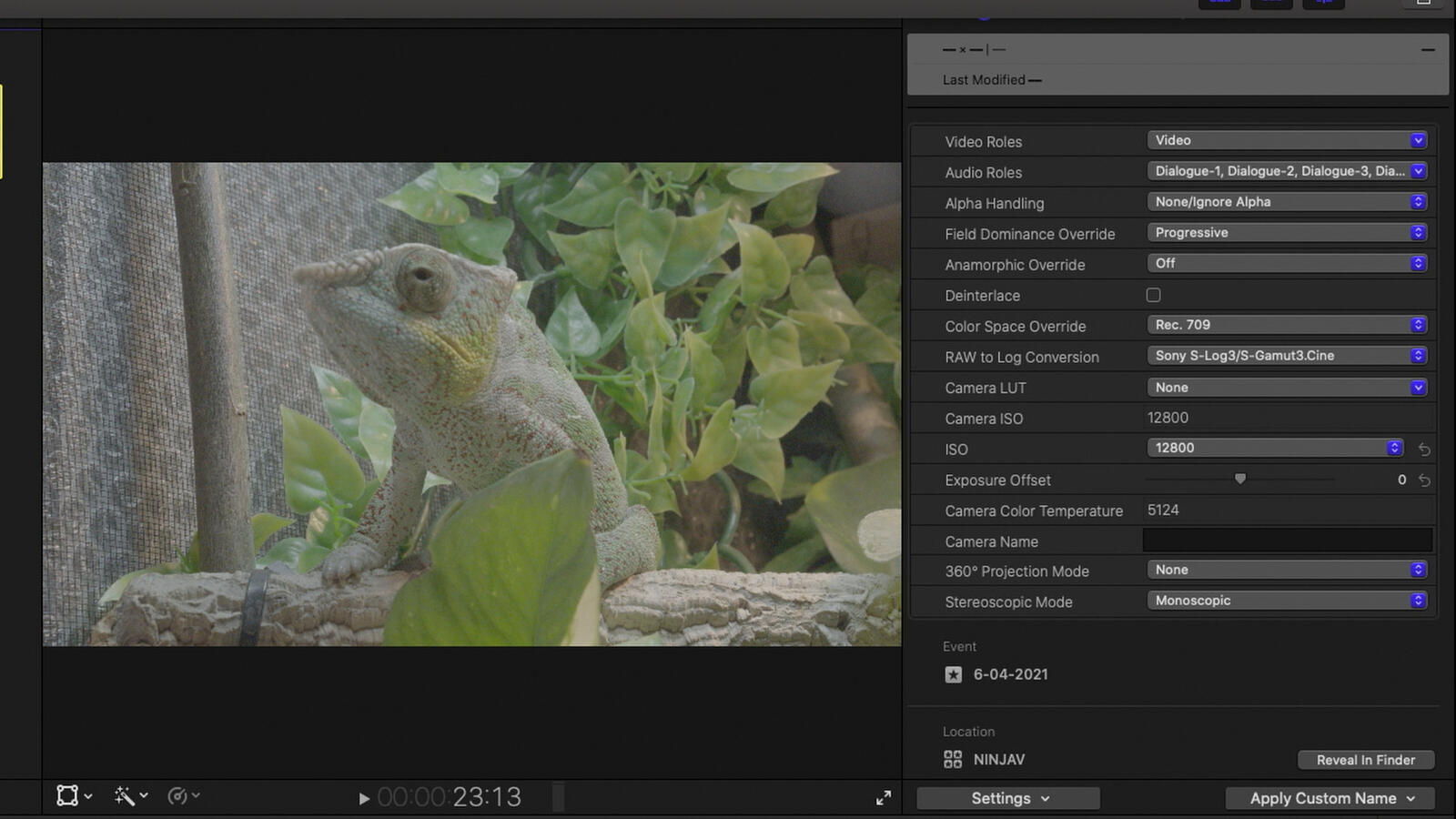
Task: Click the Camera ISO value 12800
Action: click(x=1168, y=418)
